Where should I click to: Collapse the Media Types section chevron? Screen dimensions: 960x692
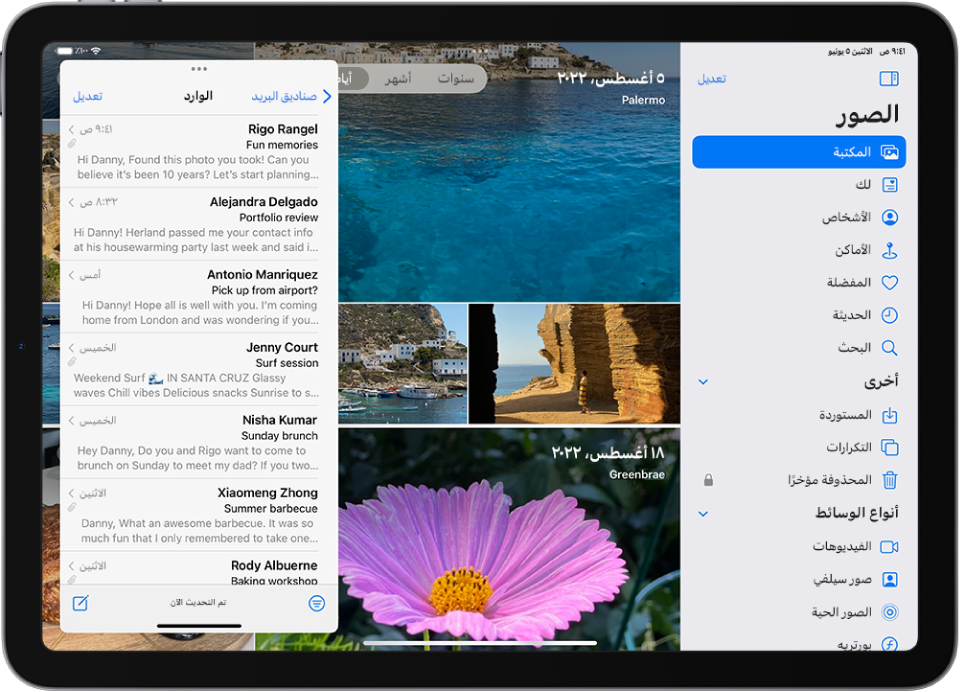click(703, 514)
